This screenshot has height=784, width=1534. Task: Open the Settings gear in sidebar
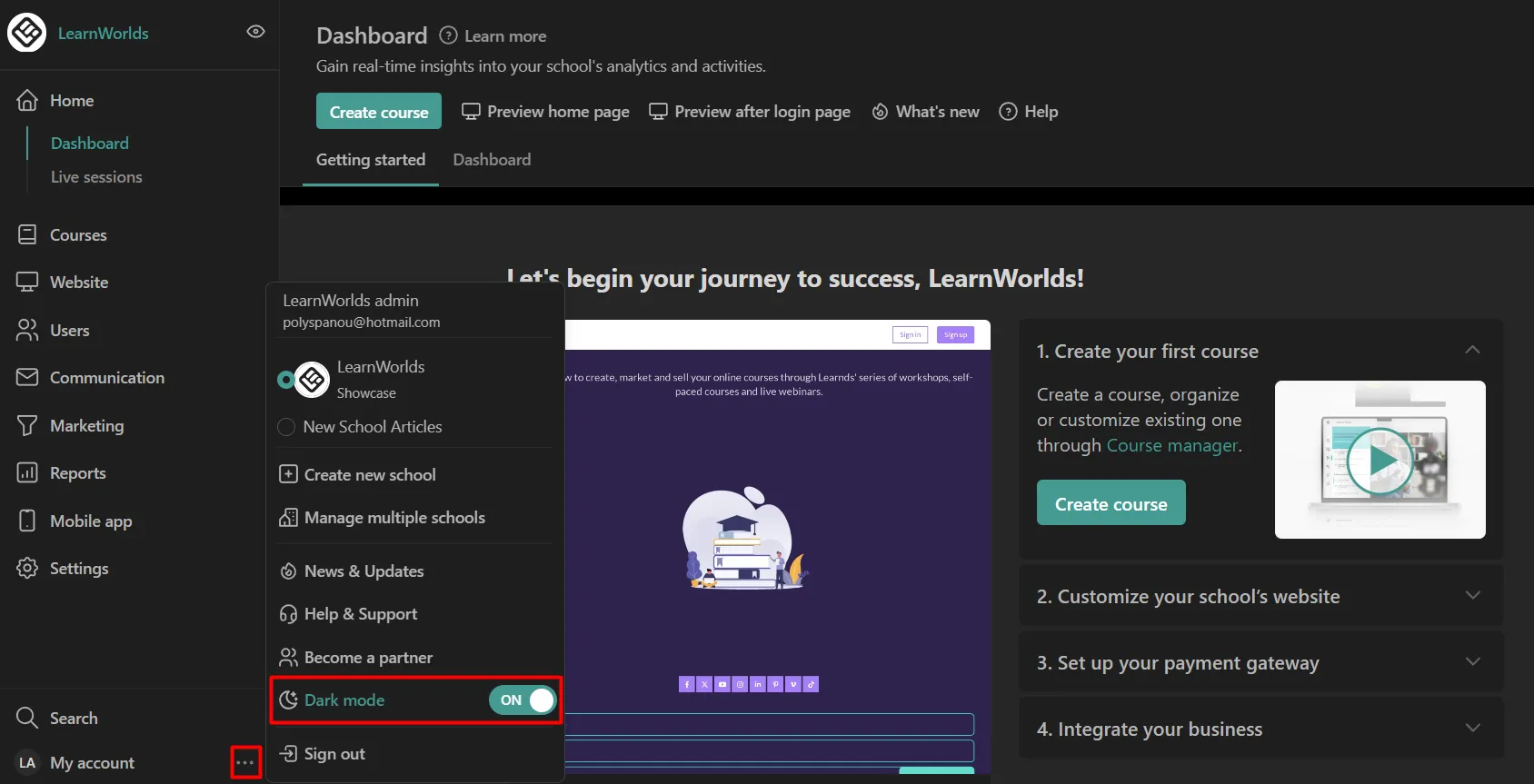click(x=27, y=568)
